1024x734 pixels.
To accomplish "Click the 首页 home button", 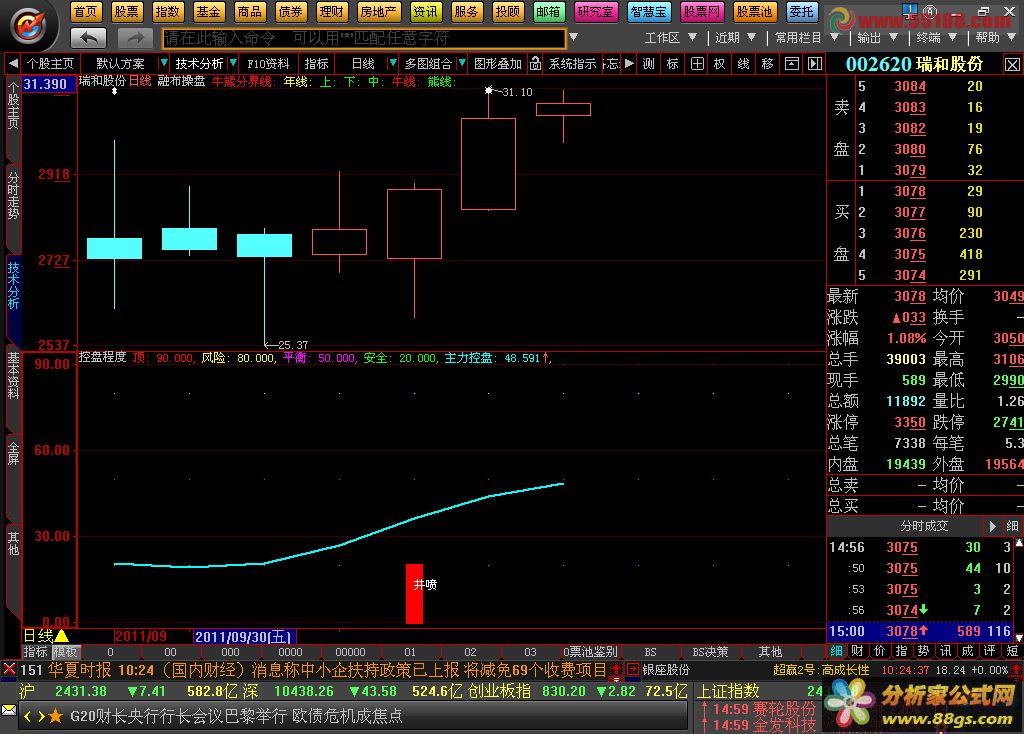I will [85, 11].
